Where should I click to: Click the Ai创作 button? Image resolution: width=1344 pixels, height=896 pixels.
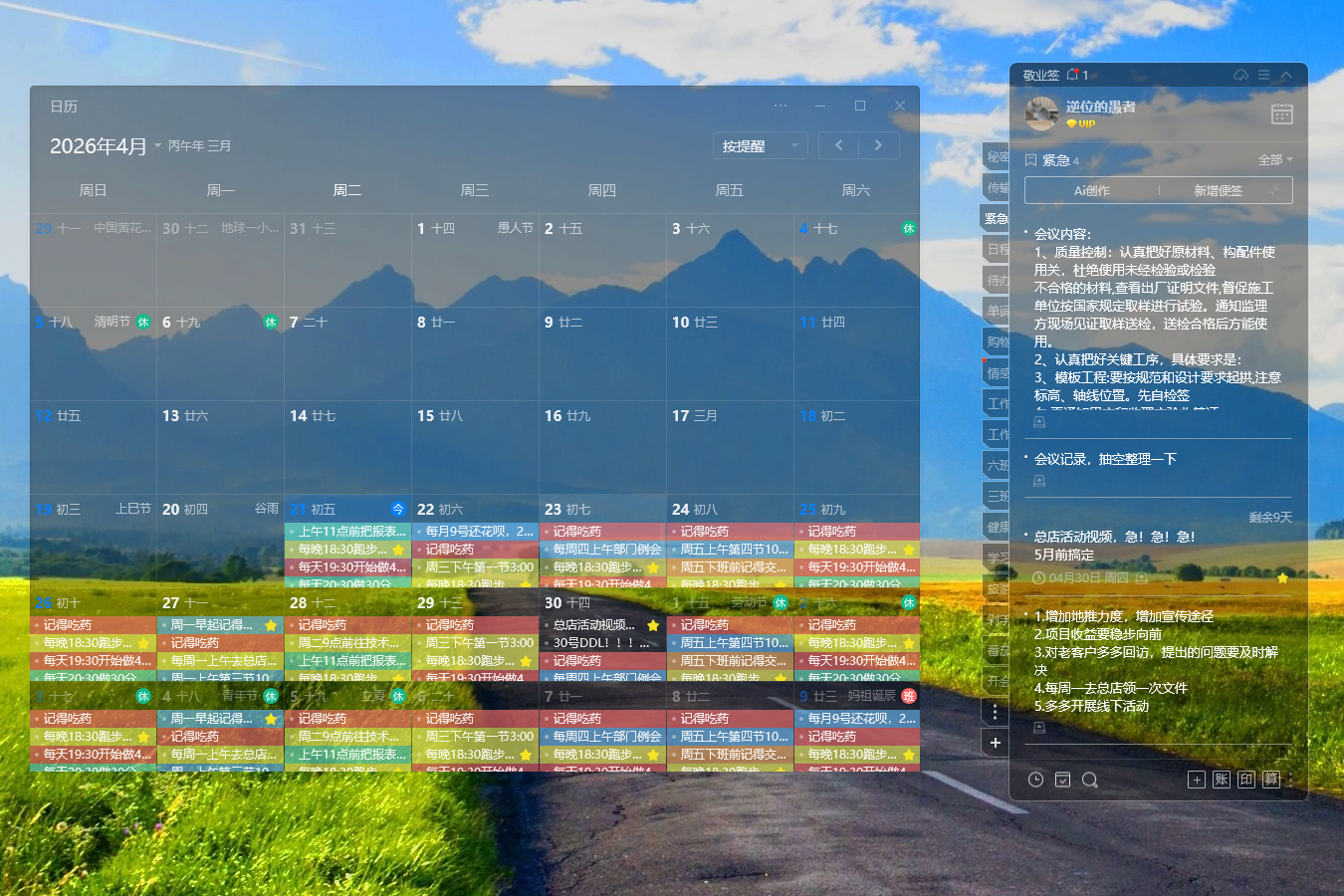coord(1092,190)
